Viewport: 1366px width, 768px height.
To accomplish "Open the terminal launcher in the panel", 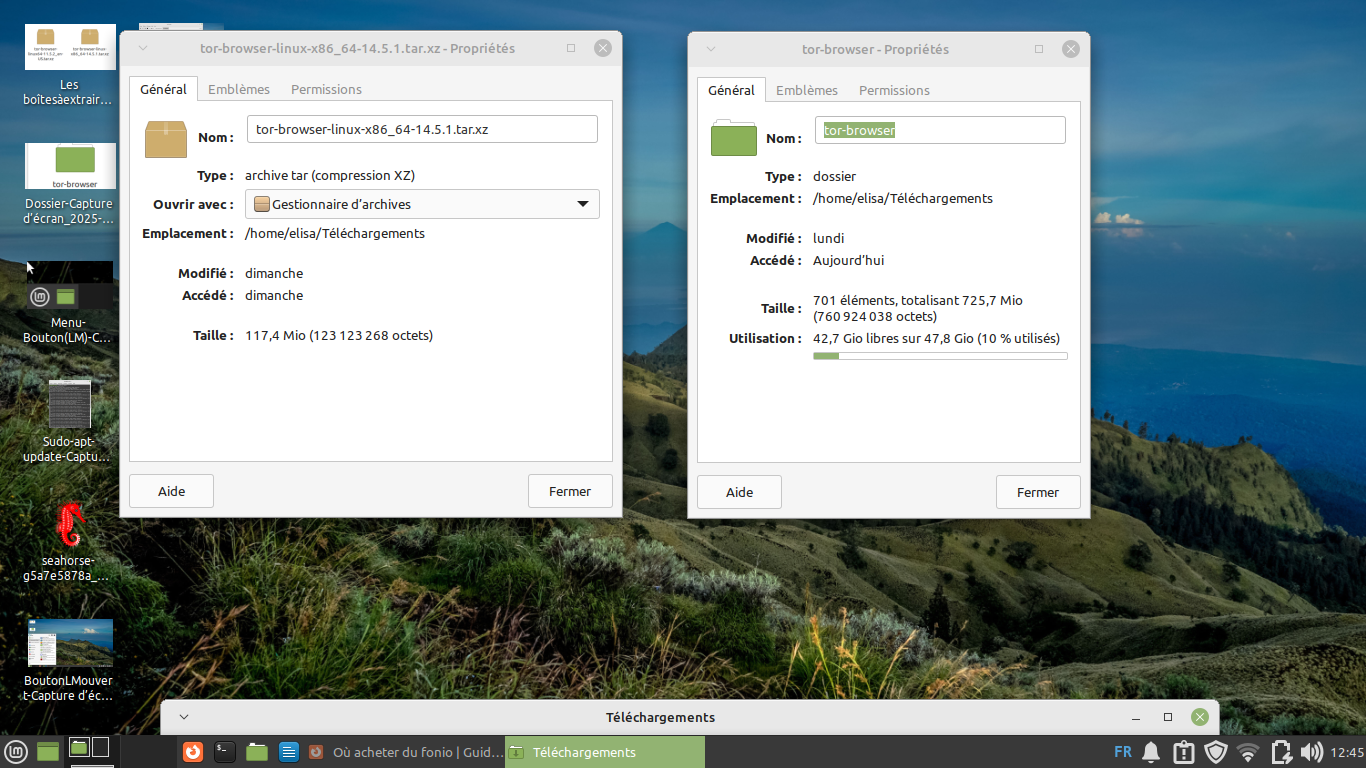I will coord(225,751).
